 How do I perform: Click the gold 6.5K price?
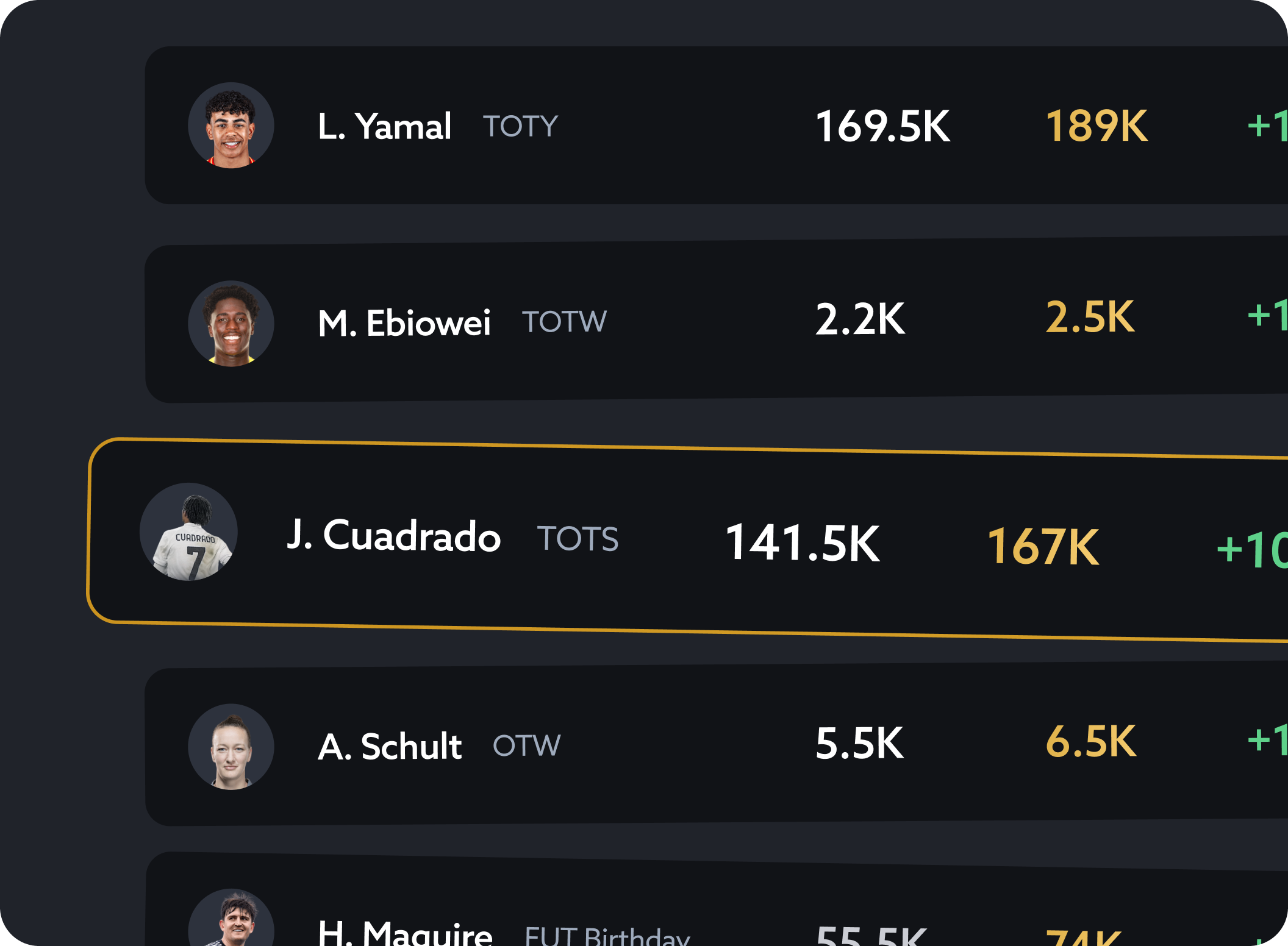pos(1090,742)
